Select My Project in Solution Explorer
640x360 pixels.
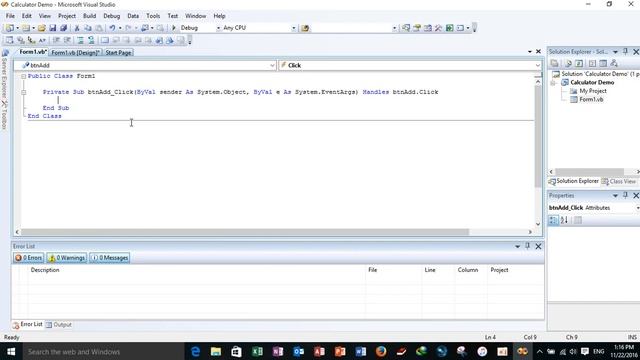click(x=593, y=91)
